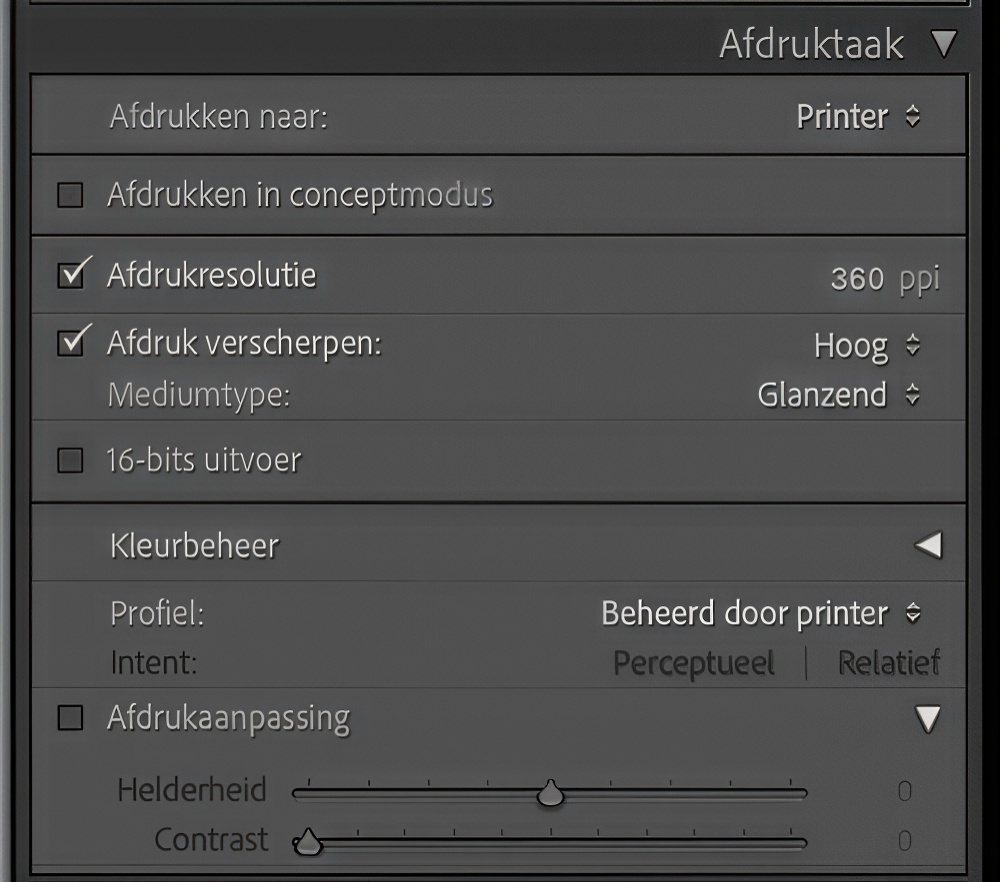Open Profiel Beheerd door printer dropdown
This screenshot has width=1000, height=882.
pyautogui.click(x=760, y=613)
